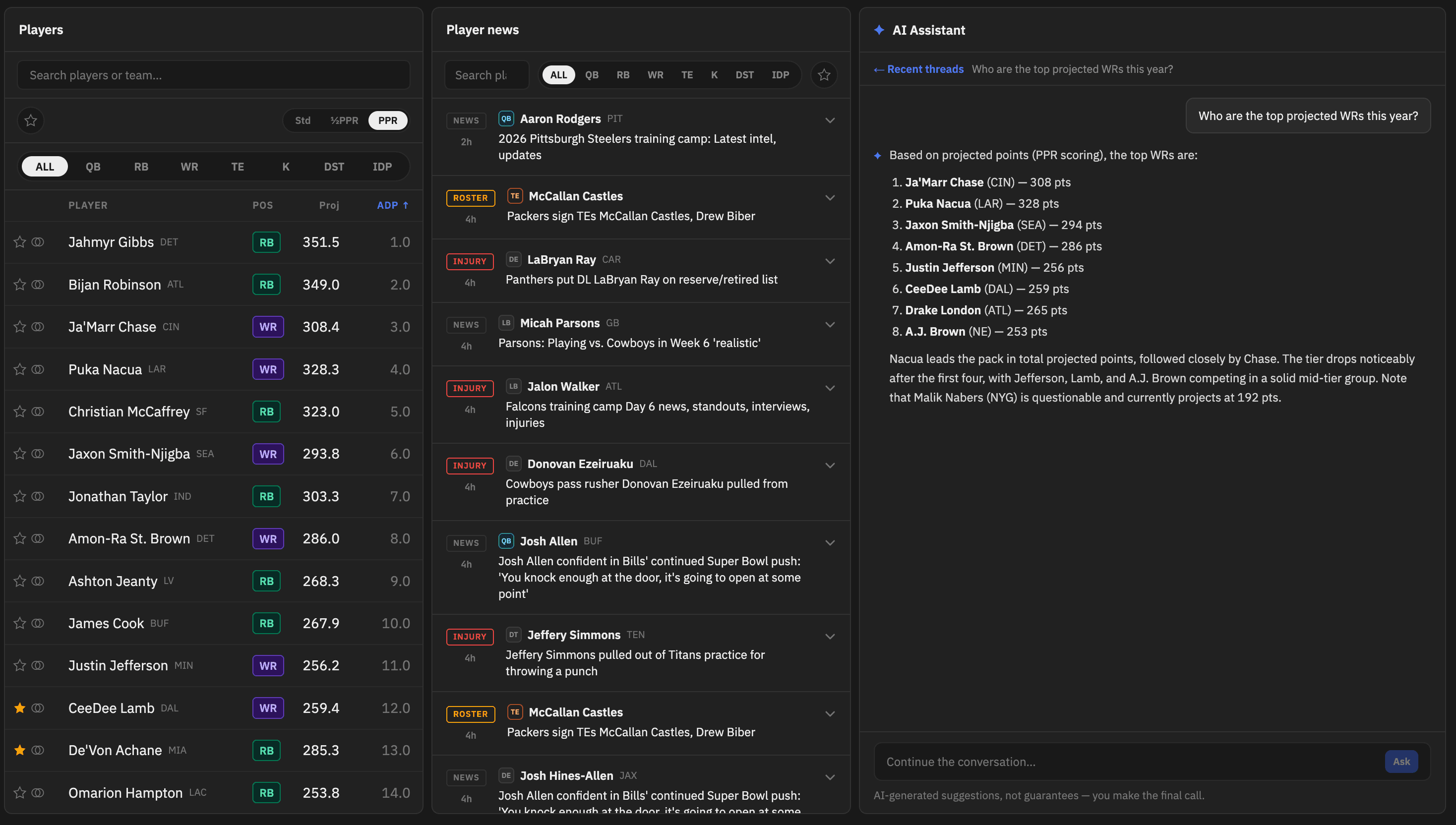The width and height of the screenshot is (1456, 825).
Task: Click the DT badge next to Jeffery Simmons
Action: click(513, 635)
